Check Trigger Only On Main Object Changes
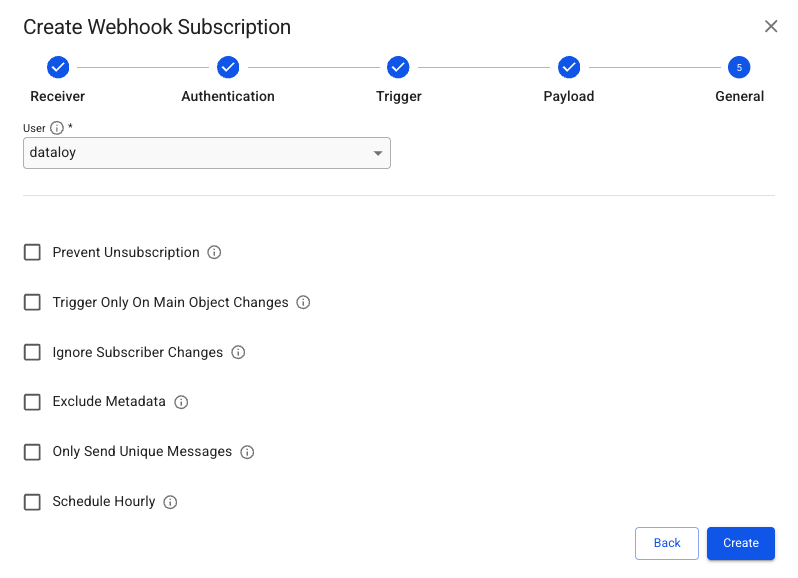The width and height of the screenshot is (798, 578). coord(33,302)
